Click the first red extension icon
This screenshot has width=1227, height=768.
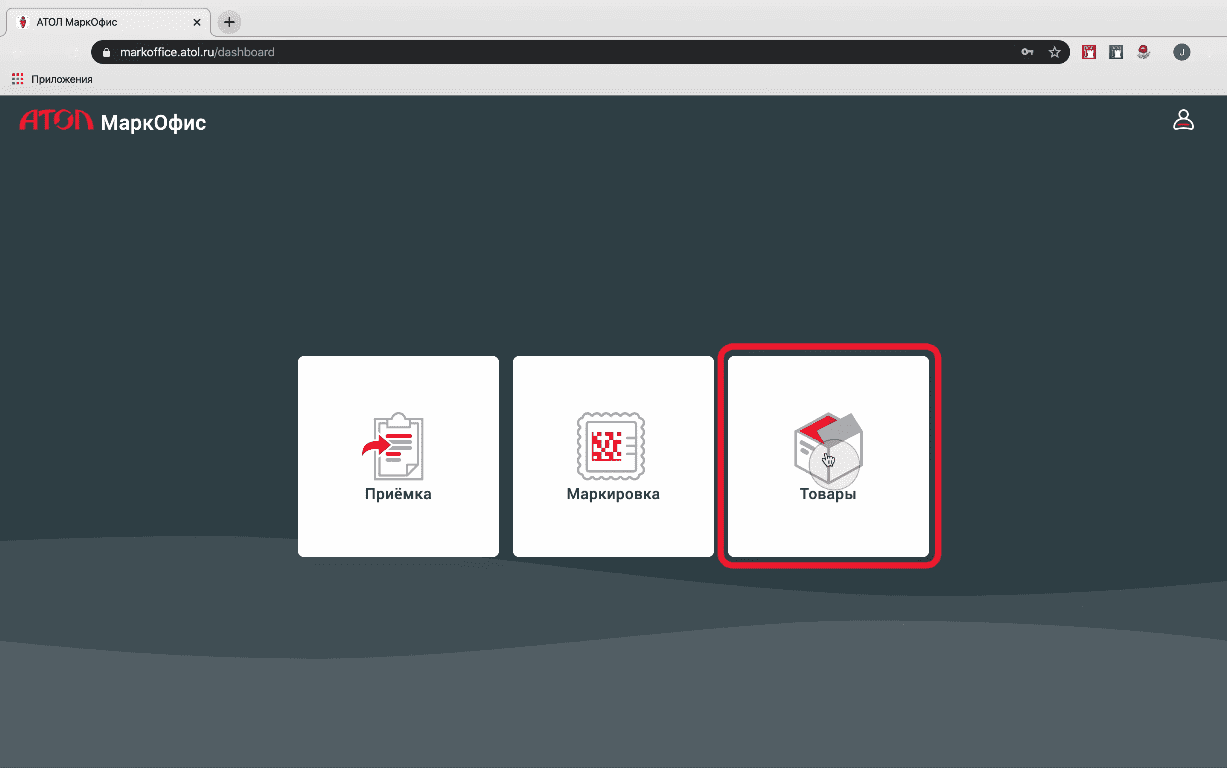[x=1089, y=52]
